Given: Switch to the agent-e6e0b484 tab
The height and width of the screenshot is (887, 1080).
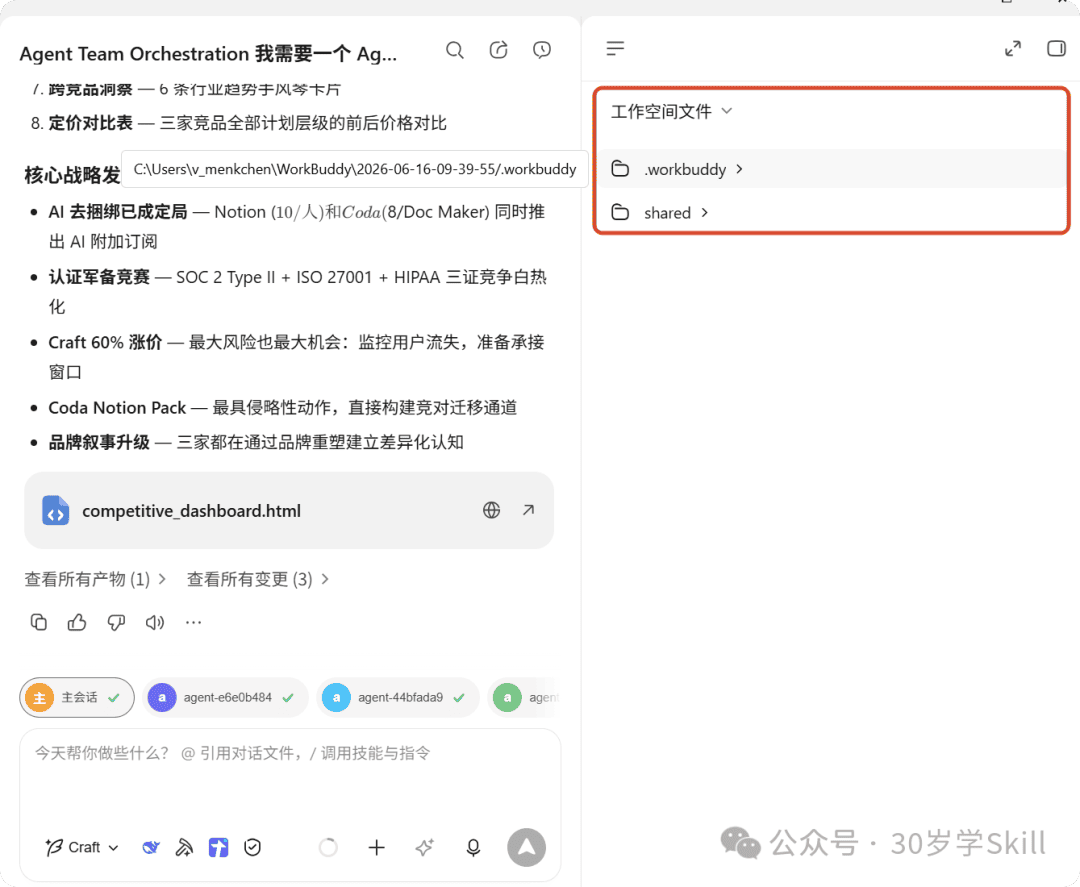Looking at the screenshot, I should (x=225, y=698).
